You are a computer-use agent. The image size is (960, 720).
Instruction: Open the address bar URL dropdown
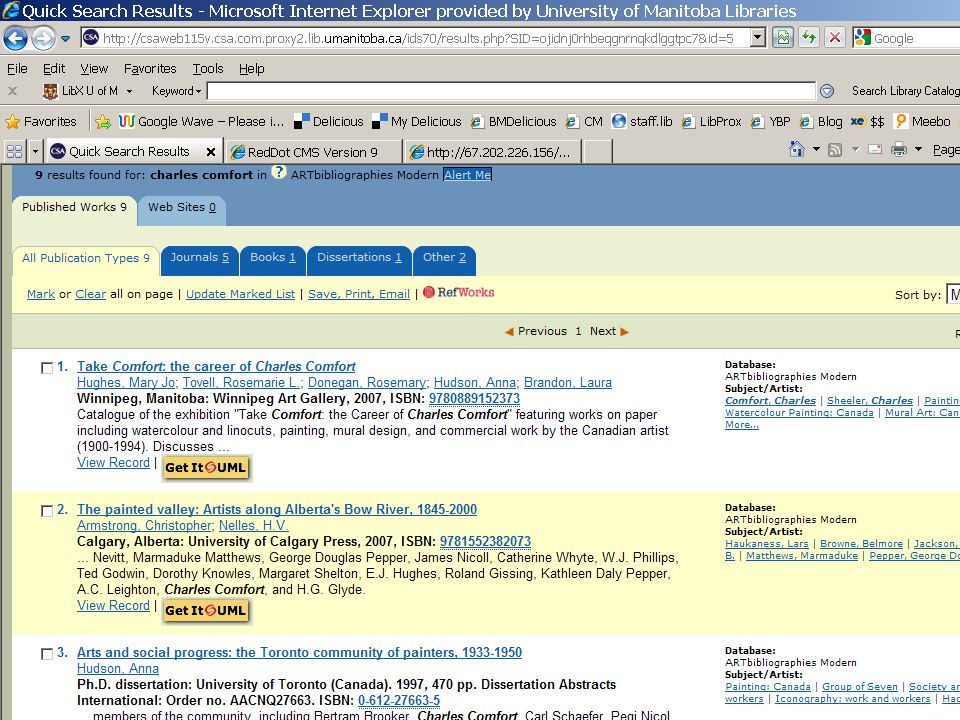coord(757,38)
